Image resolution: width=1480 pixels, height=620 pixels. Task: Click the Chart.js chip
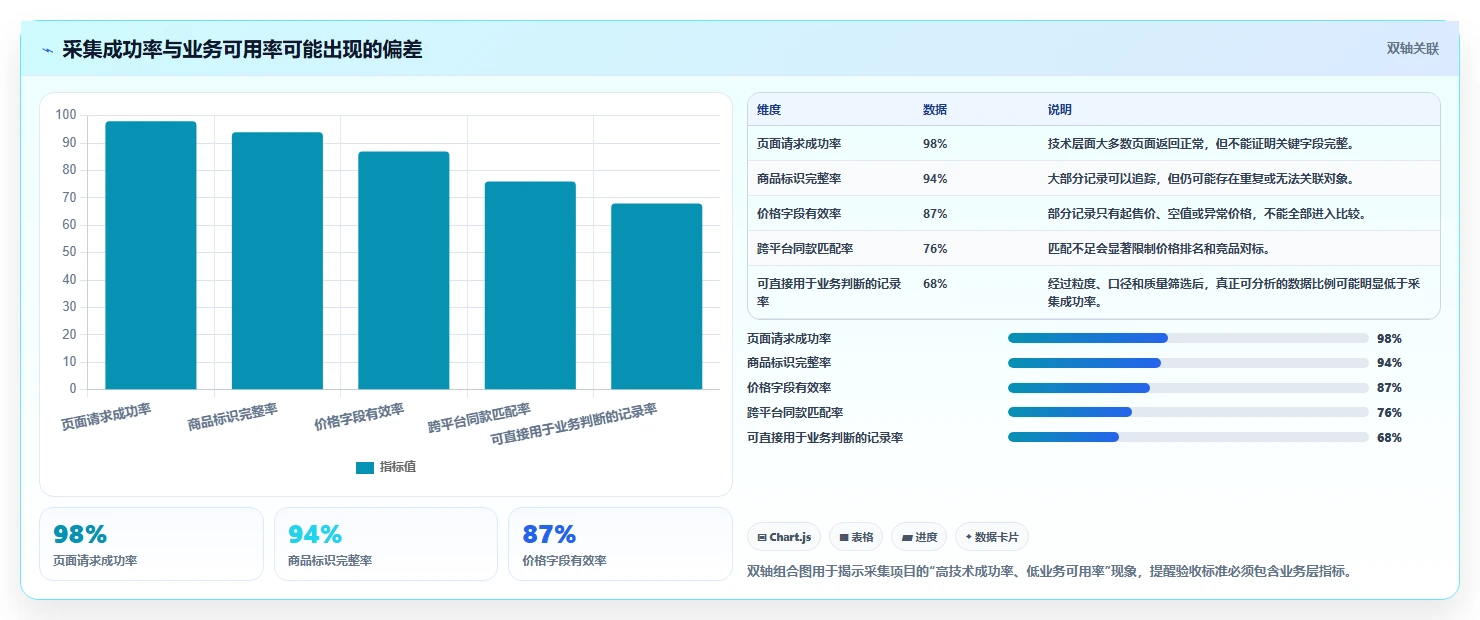click(x=784, y=537)
